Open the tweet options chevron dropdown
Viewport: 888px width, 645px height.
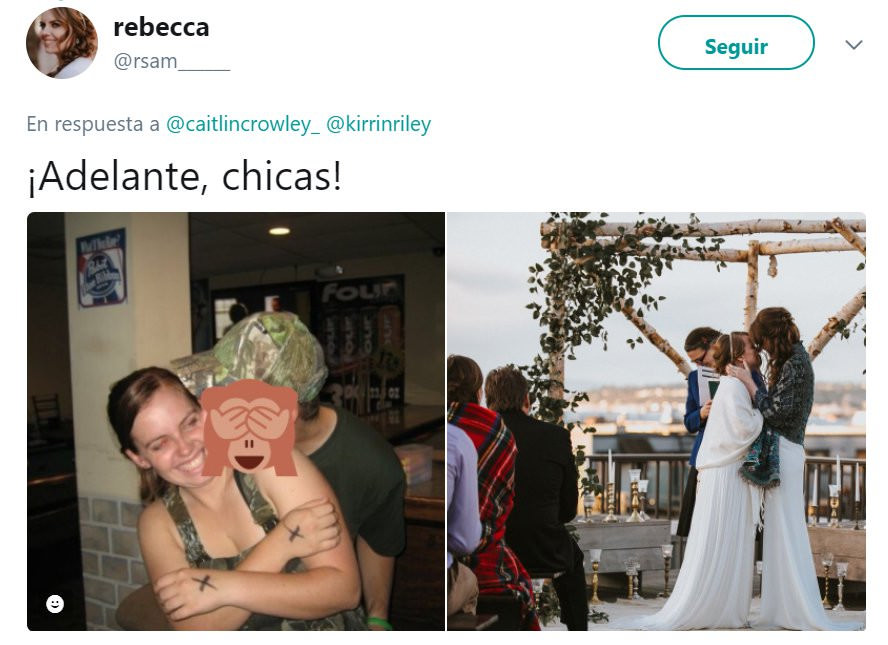(853, 44)
